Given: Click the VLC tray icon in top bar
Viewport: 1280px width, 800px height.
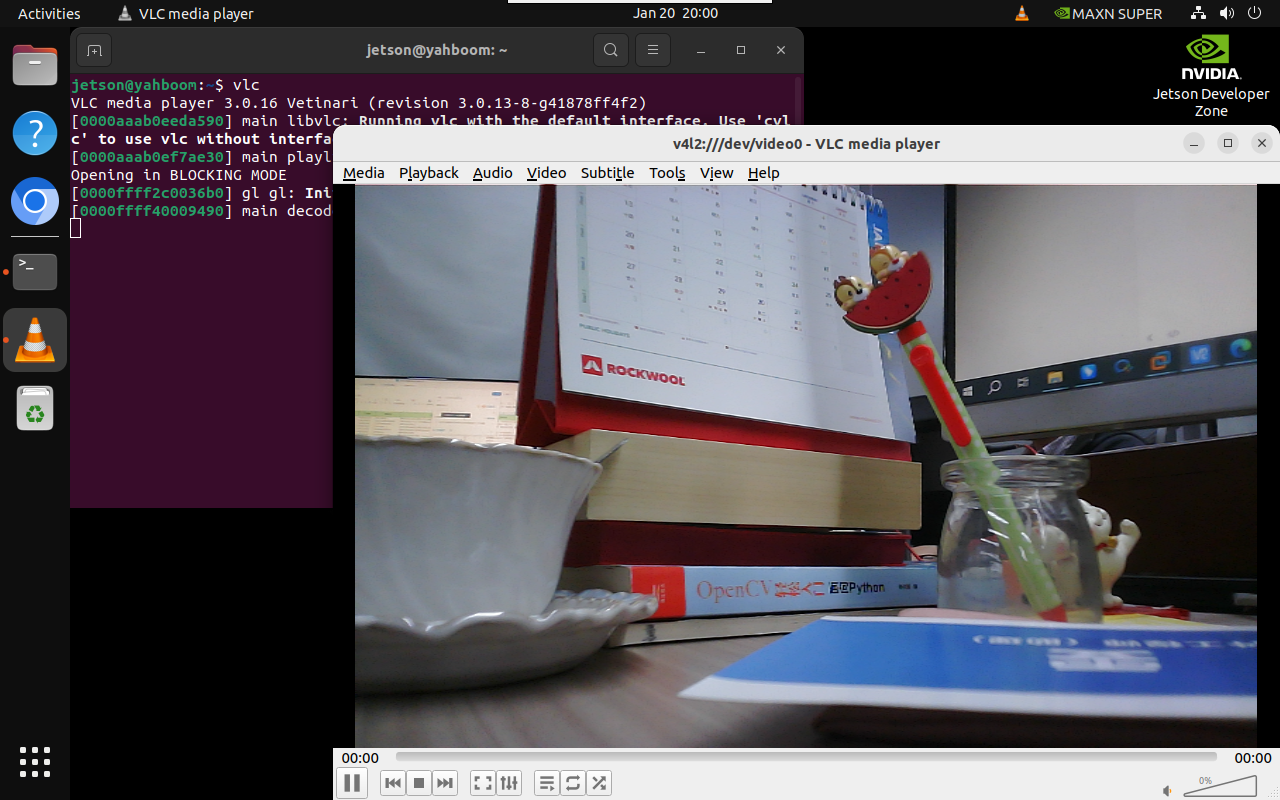Looking at the screenshot, I should point(1021,14).
